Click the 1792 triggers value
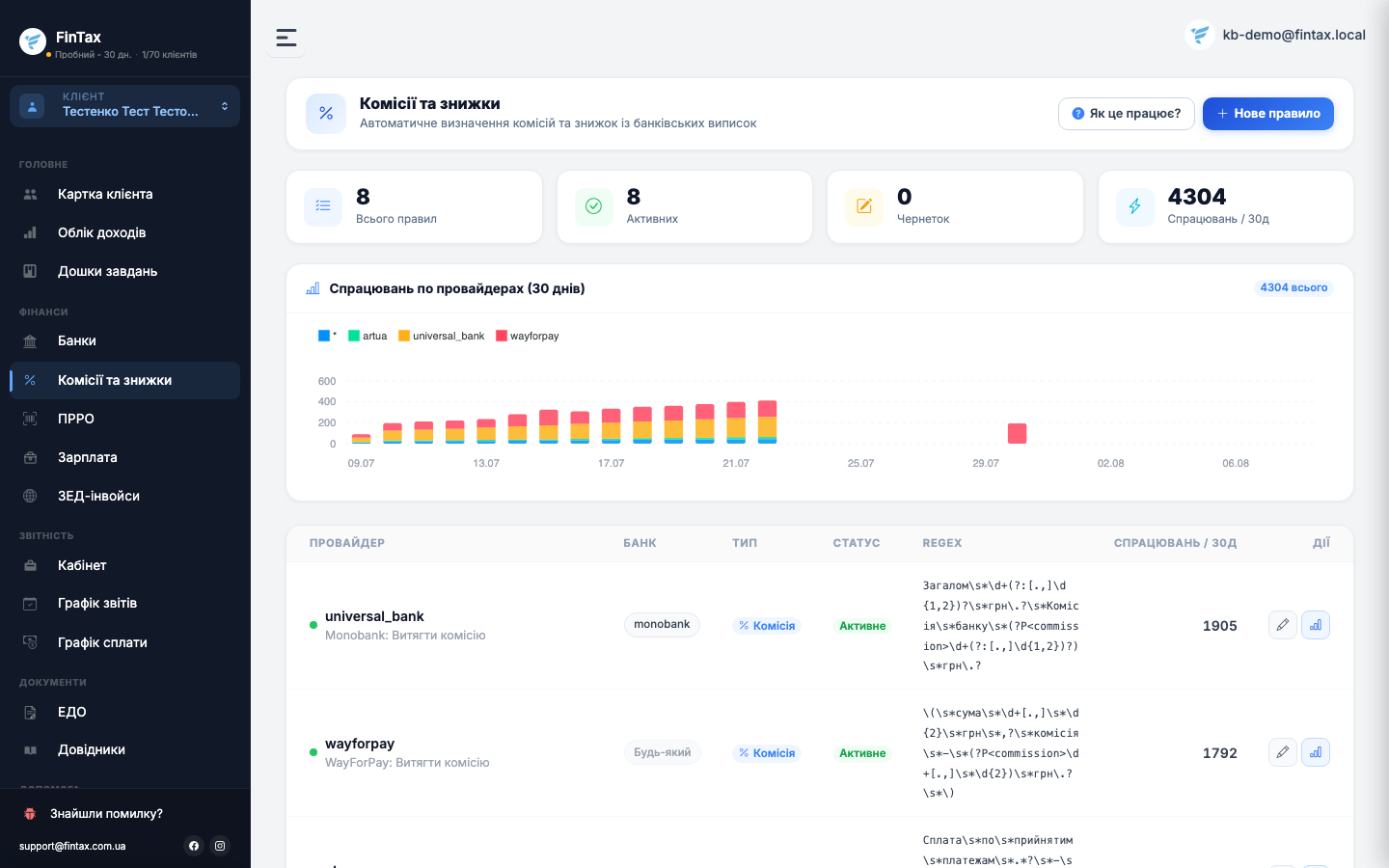The height and width of the screenshot is (868, 1389). [x=1220, y=753]
